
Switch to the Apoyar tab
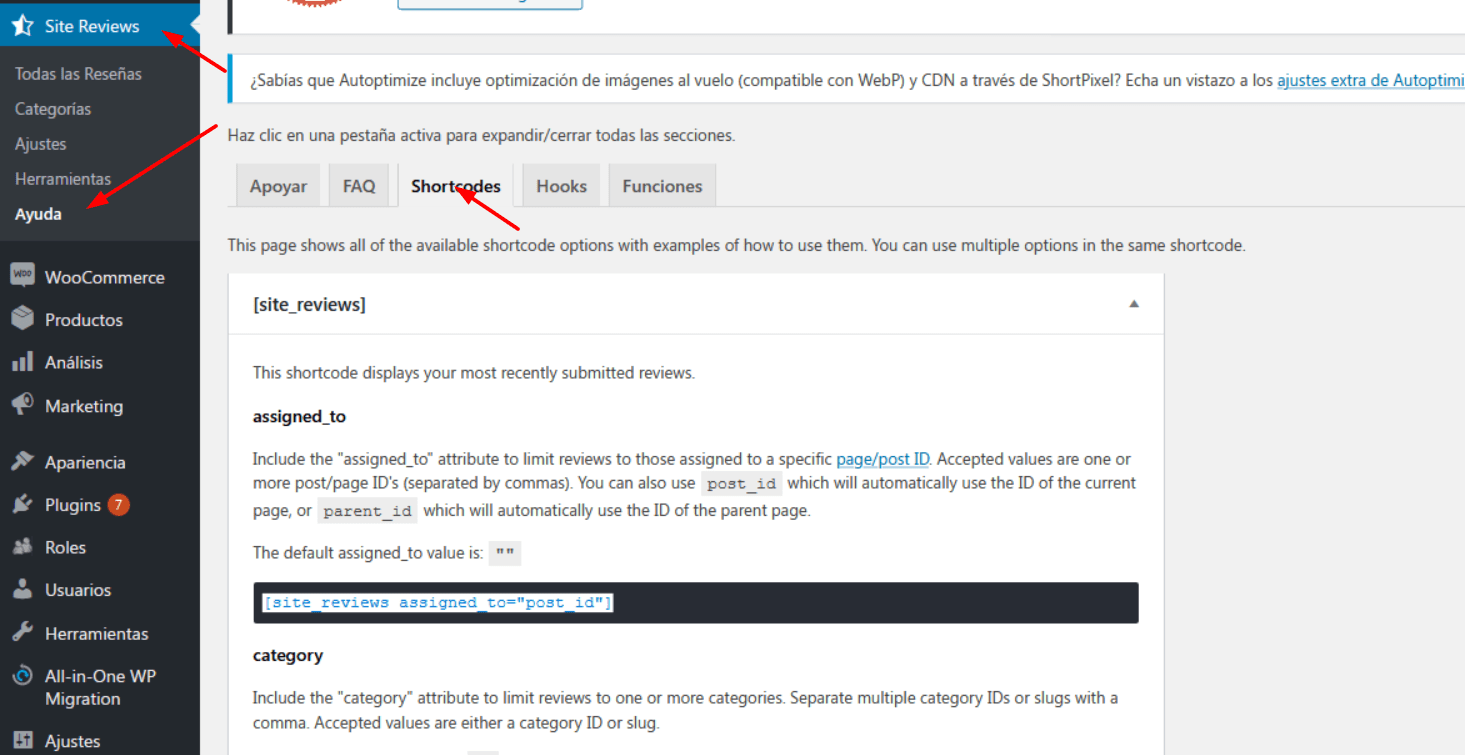(278, 186)
